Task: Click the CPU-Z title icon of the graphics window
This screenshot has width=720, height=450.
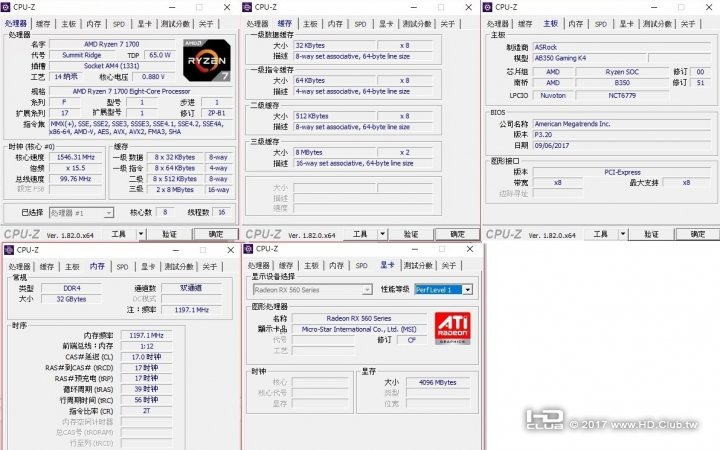Action: click(248, 249)
